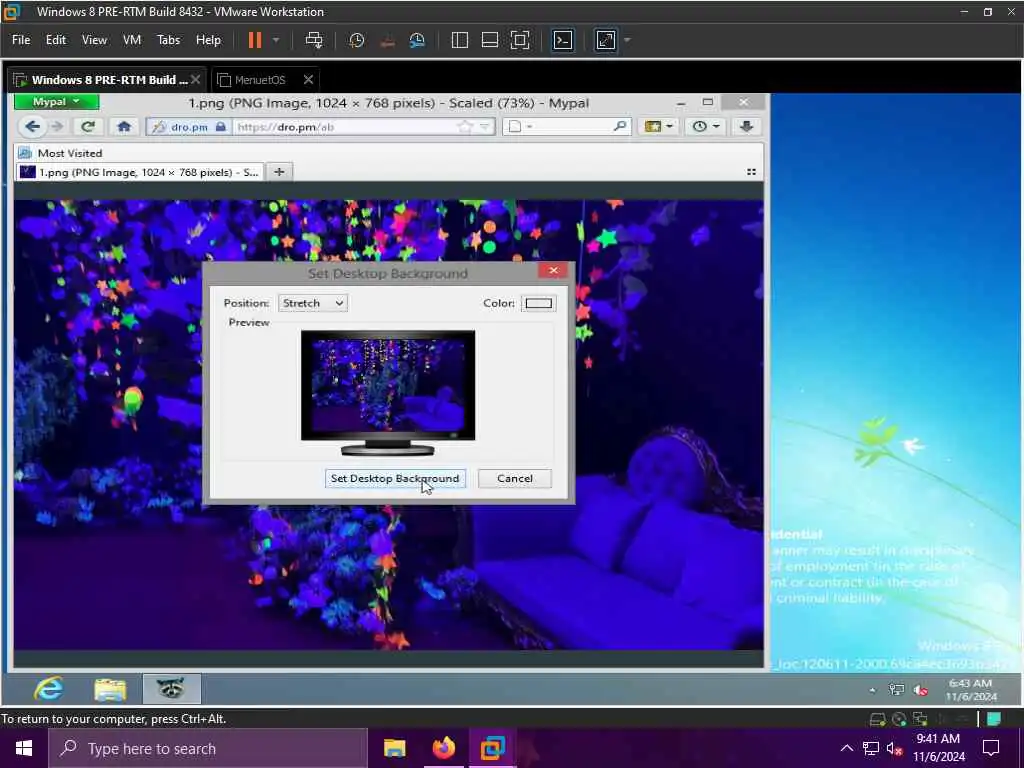Open the host notification center icon
This screenshot has width=1024, height=768.
click(991, 748)
